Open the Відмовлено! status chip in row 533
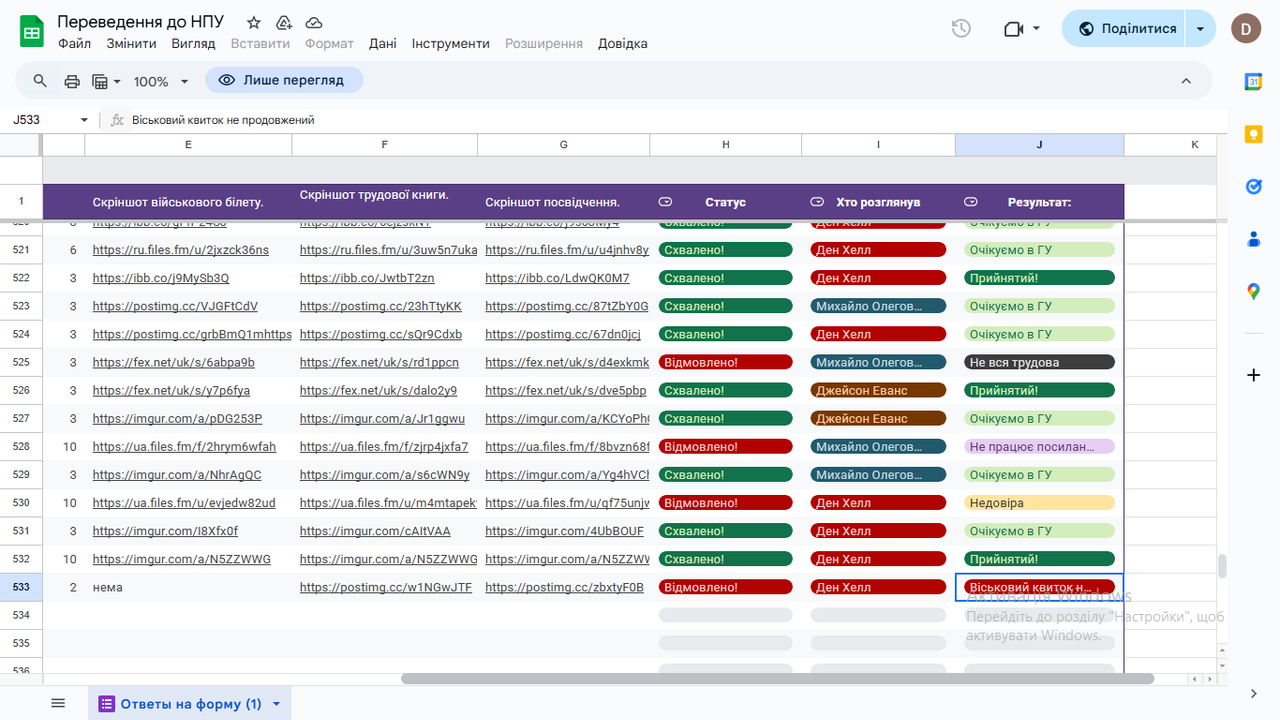 tap(725, 587)
